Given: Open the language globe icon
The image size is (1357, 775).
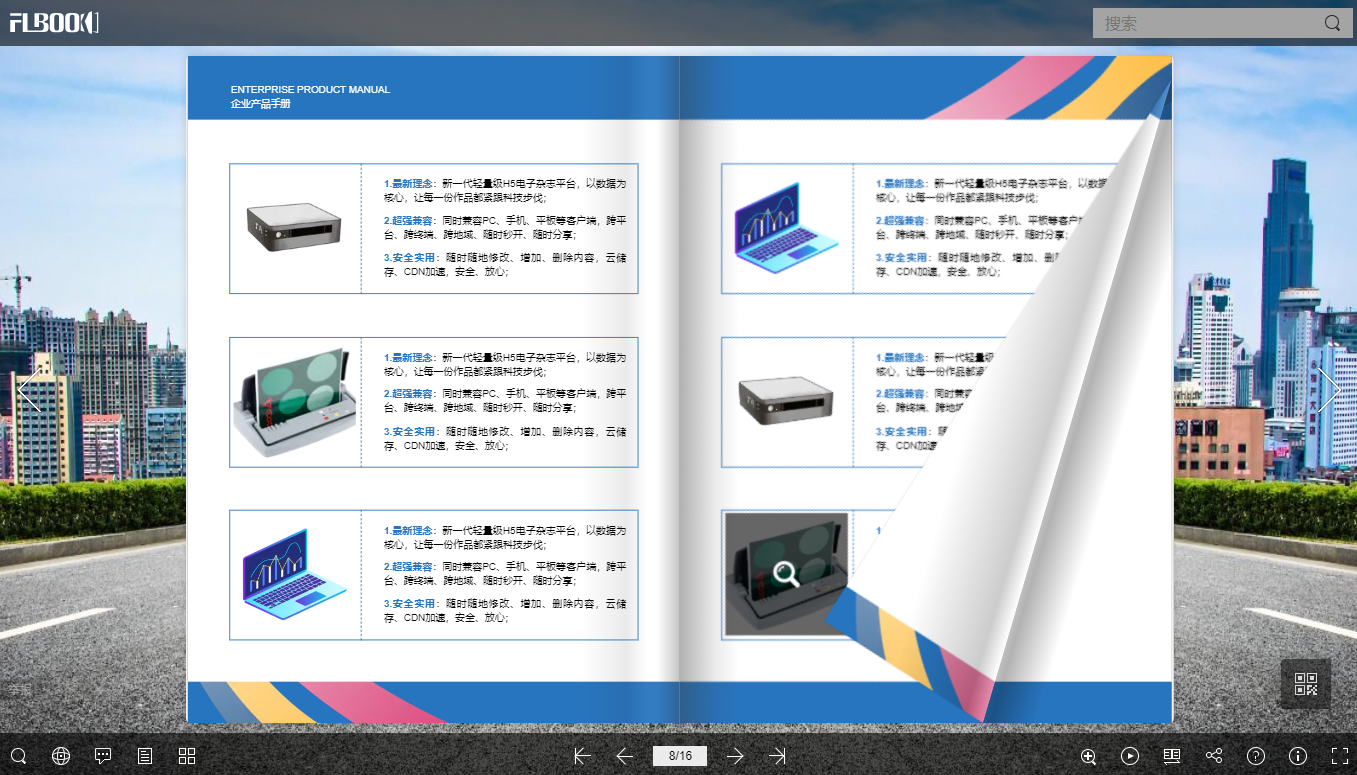Looking at the screenshot, I should coord(61,756).
